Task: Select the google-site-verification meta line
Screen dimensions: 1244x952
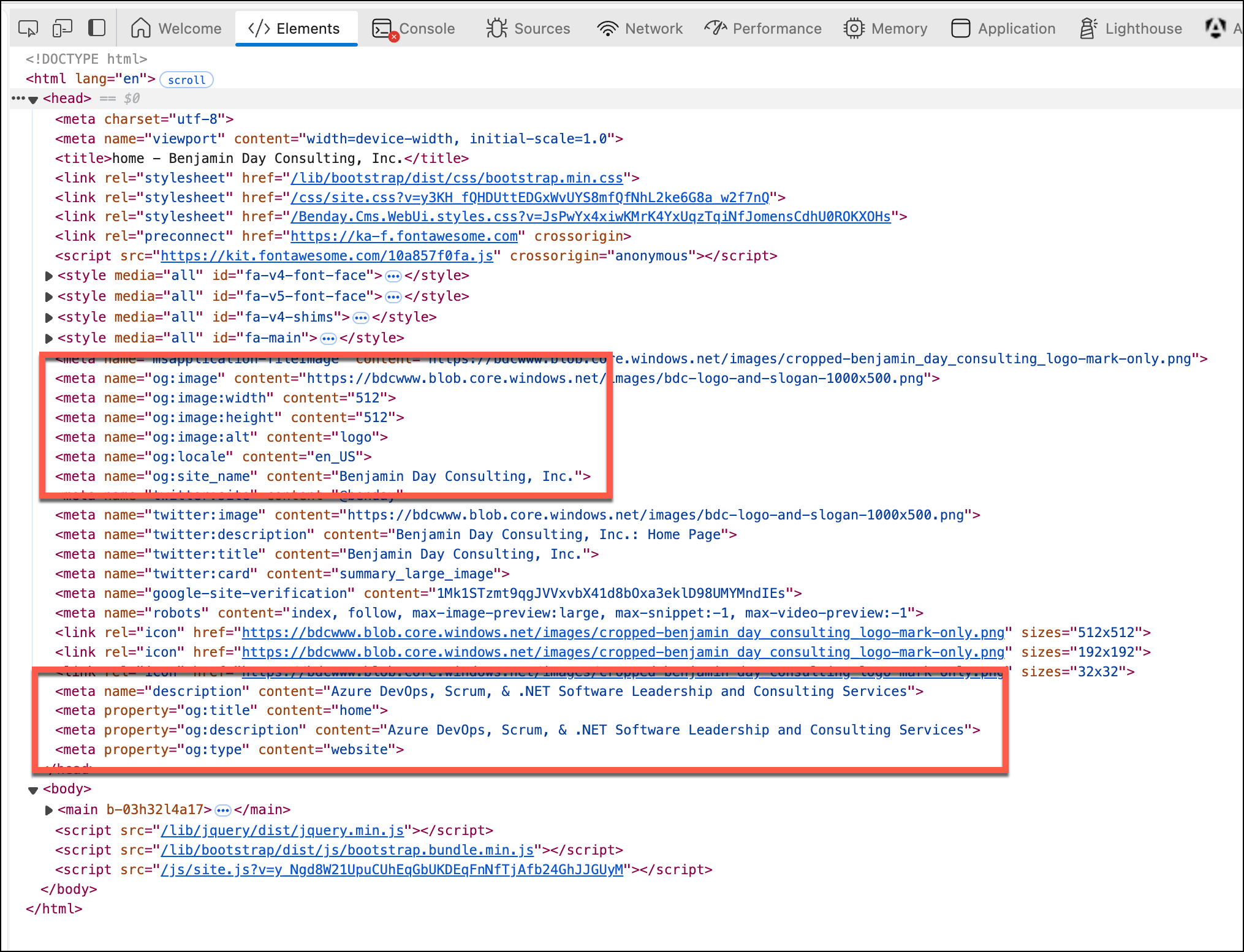Action: pyautogui.click(x=429, y=593)
